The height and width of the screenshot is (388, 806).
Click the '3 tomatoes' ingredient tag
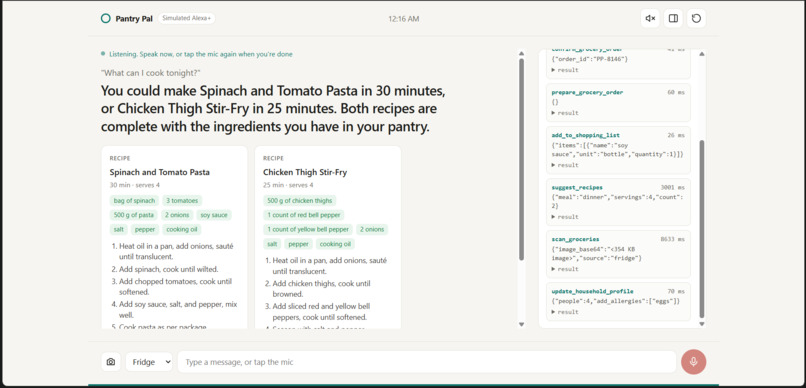tap(182, 200)
